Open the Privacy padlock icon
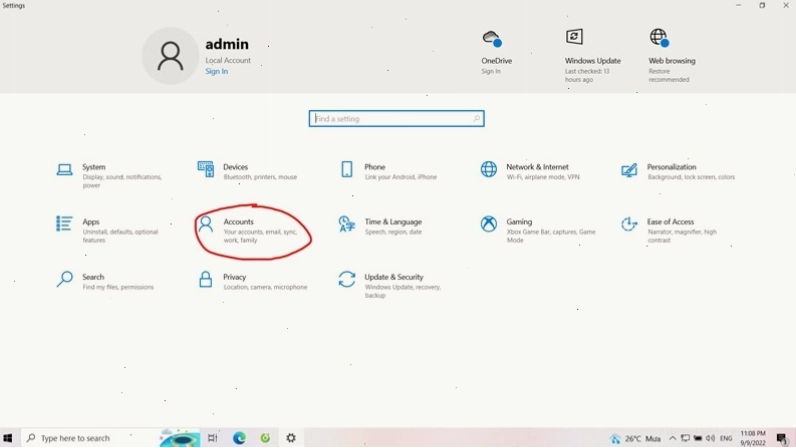Screen dimensions: 796x448 pyautogui.click(x=206, y=279)
